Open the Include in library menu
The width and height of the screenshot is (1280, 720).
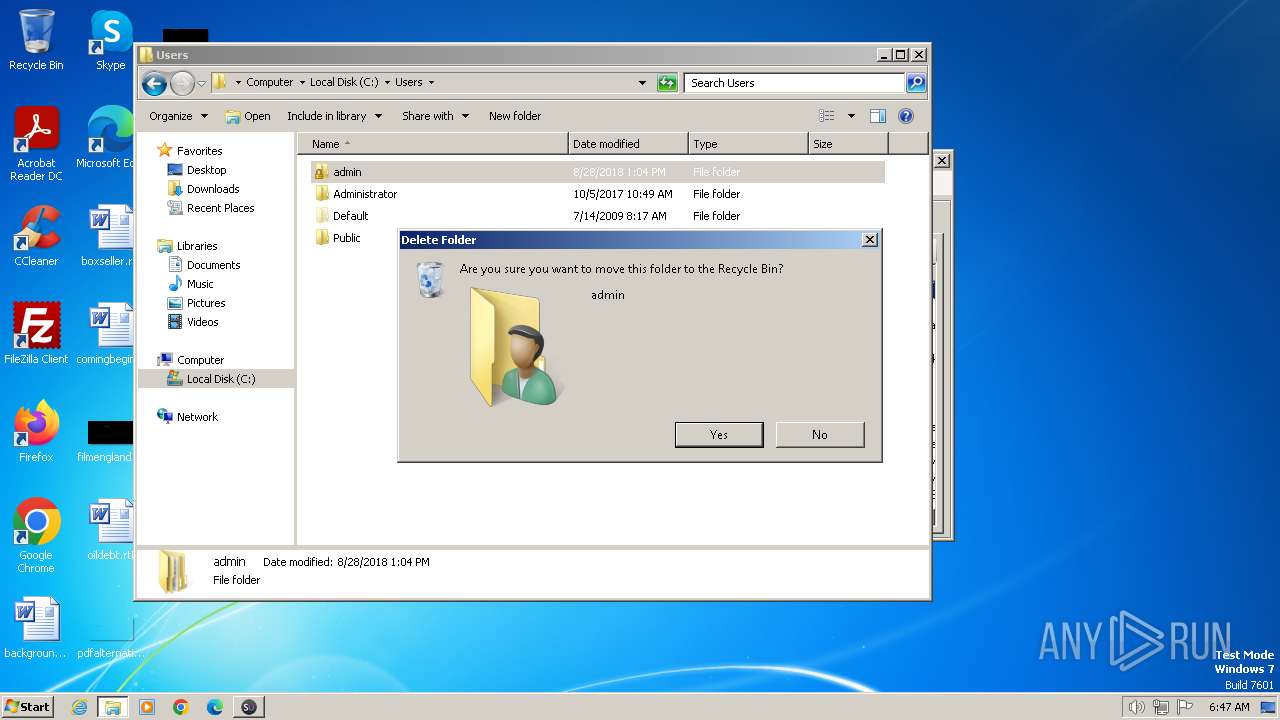click(x=334, y=116)
